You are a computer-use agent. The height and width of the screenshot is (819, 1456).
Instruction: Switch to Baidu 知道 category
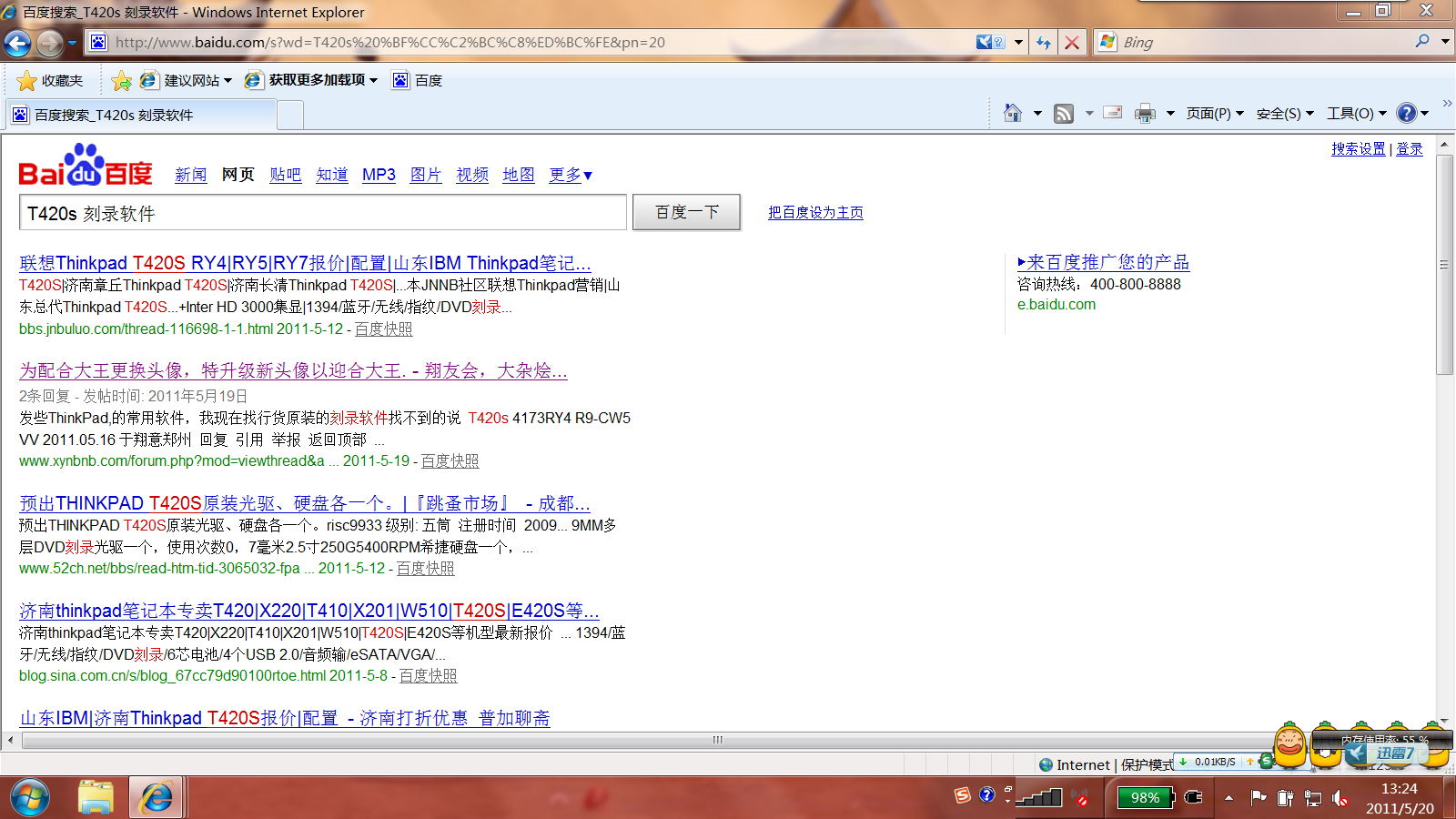332,175
